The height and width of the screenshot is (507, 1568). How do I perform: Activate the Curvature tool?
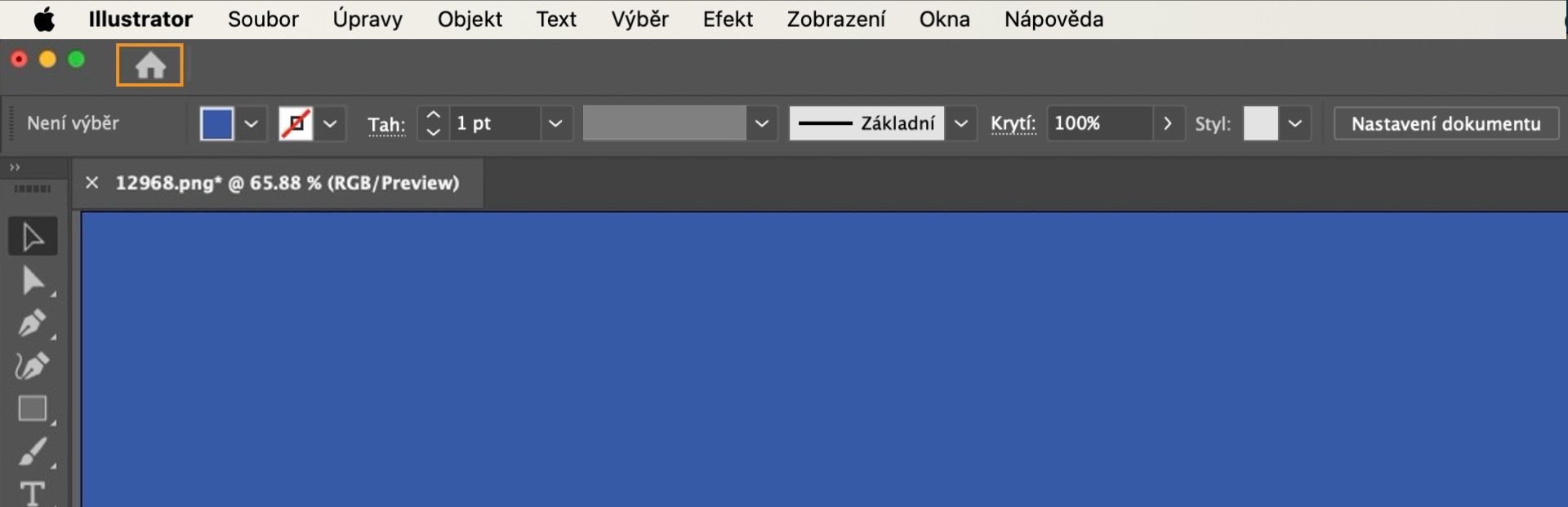[33, 366]
